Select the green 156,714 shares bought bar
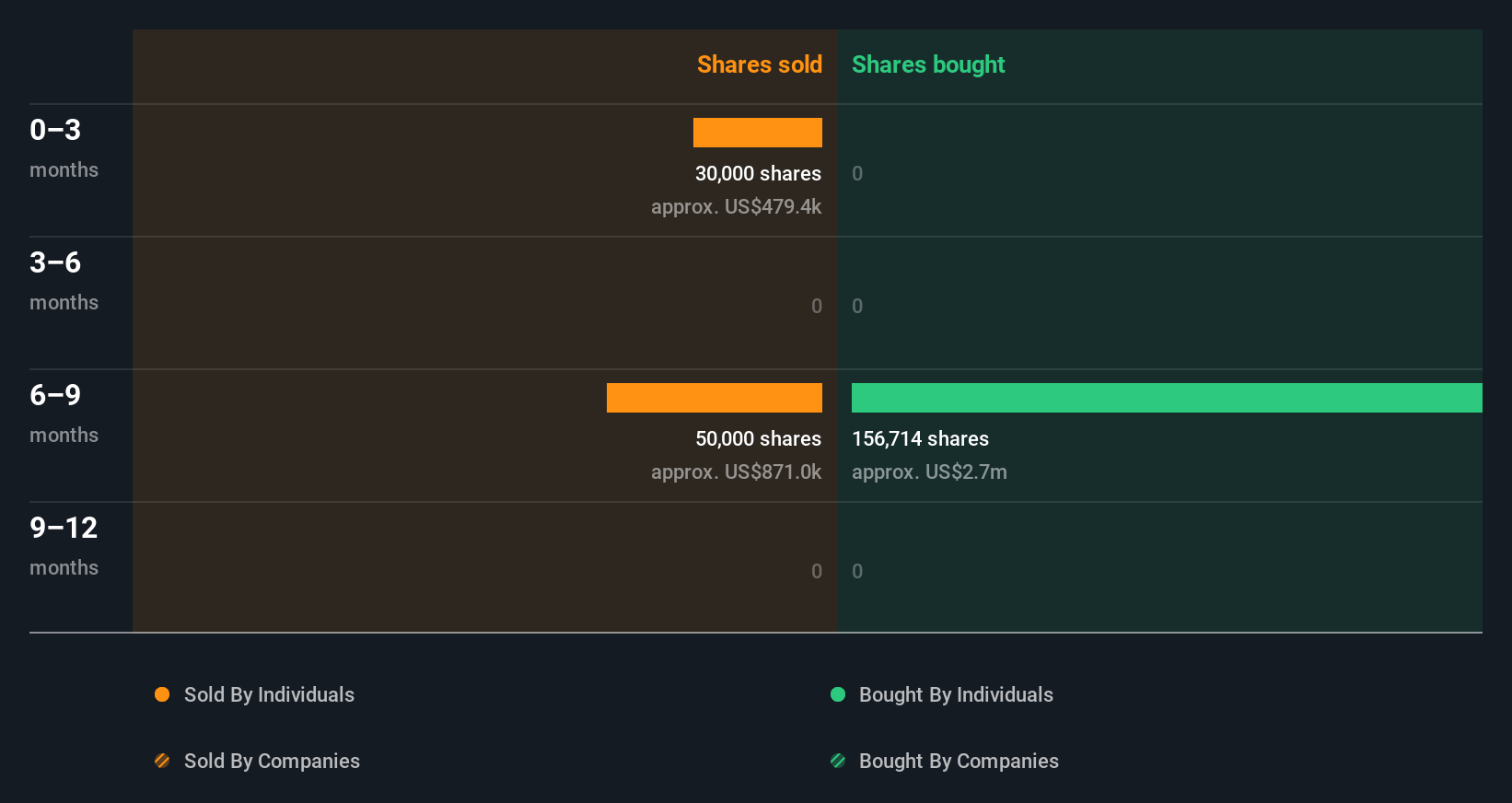The width and height of the screenshot is (1512, 803). click(1167, 398)
